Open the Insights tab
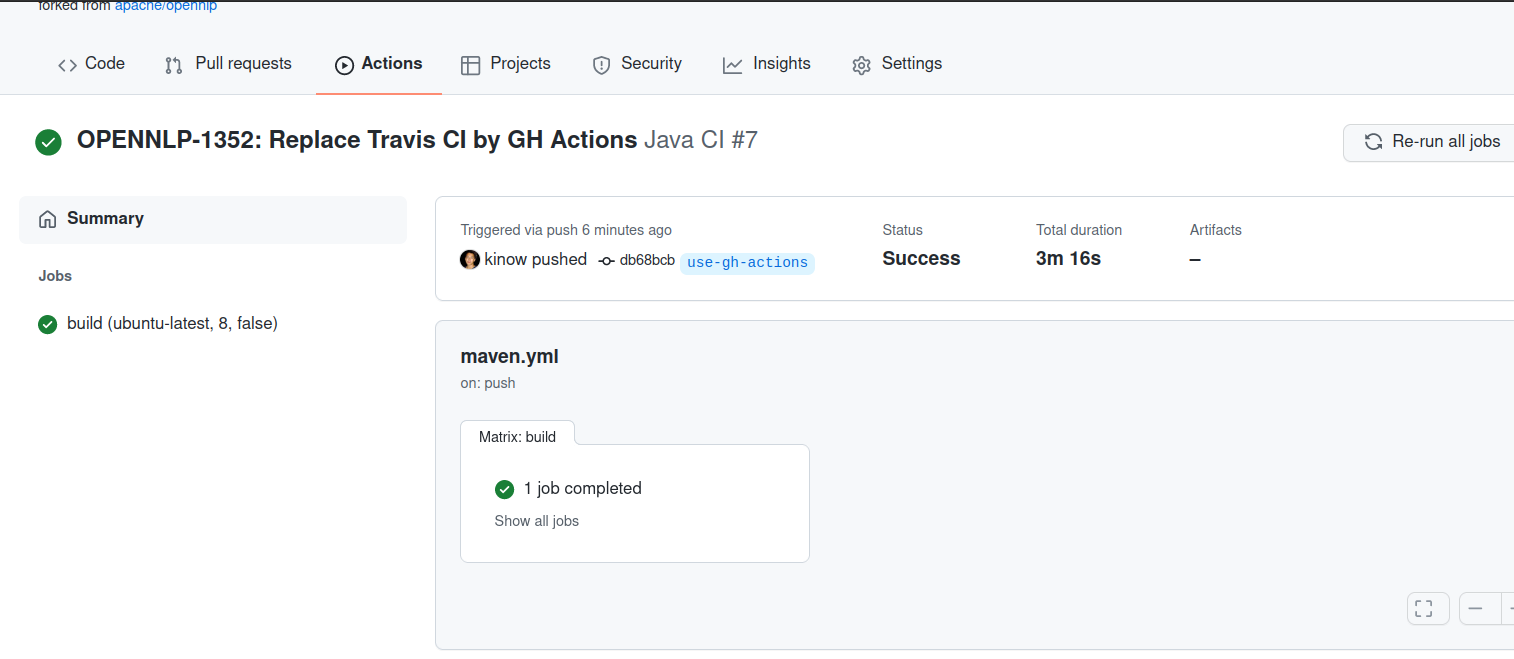The width and height of the screenshot is (1514, 659). (x=767, y=64)
